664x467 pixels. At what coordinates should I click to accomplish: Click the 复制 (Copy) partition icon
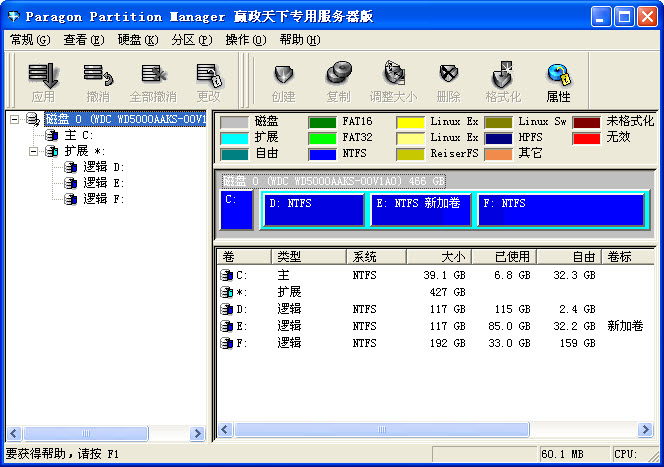(x=338, y=80)
